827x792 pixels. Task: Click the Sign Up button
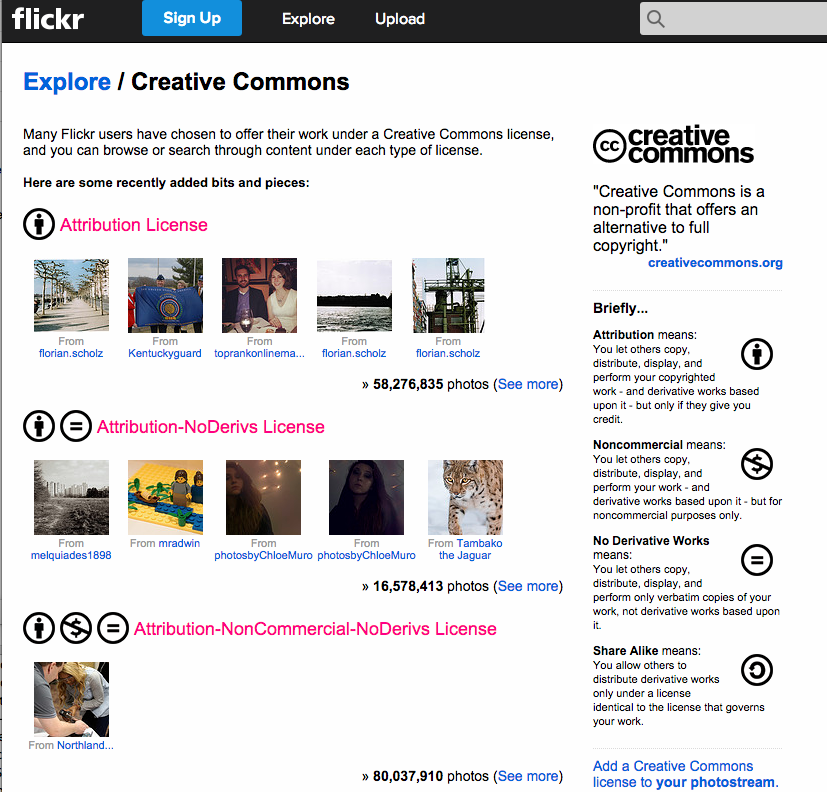(x=192, y=18)
